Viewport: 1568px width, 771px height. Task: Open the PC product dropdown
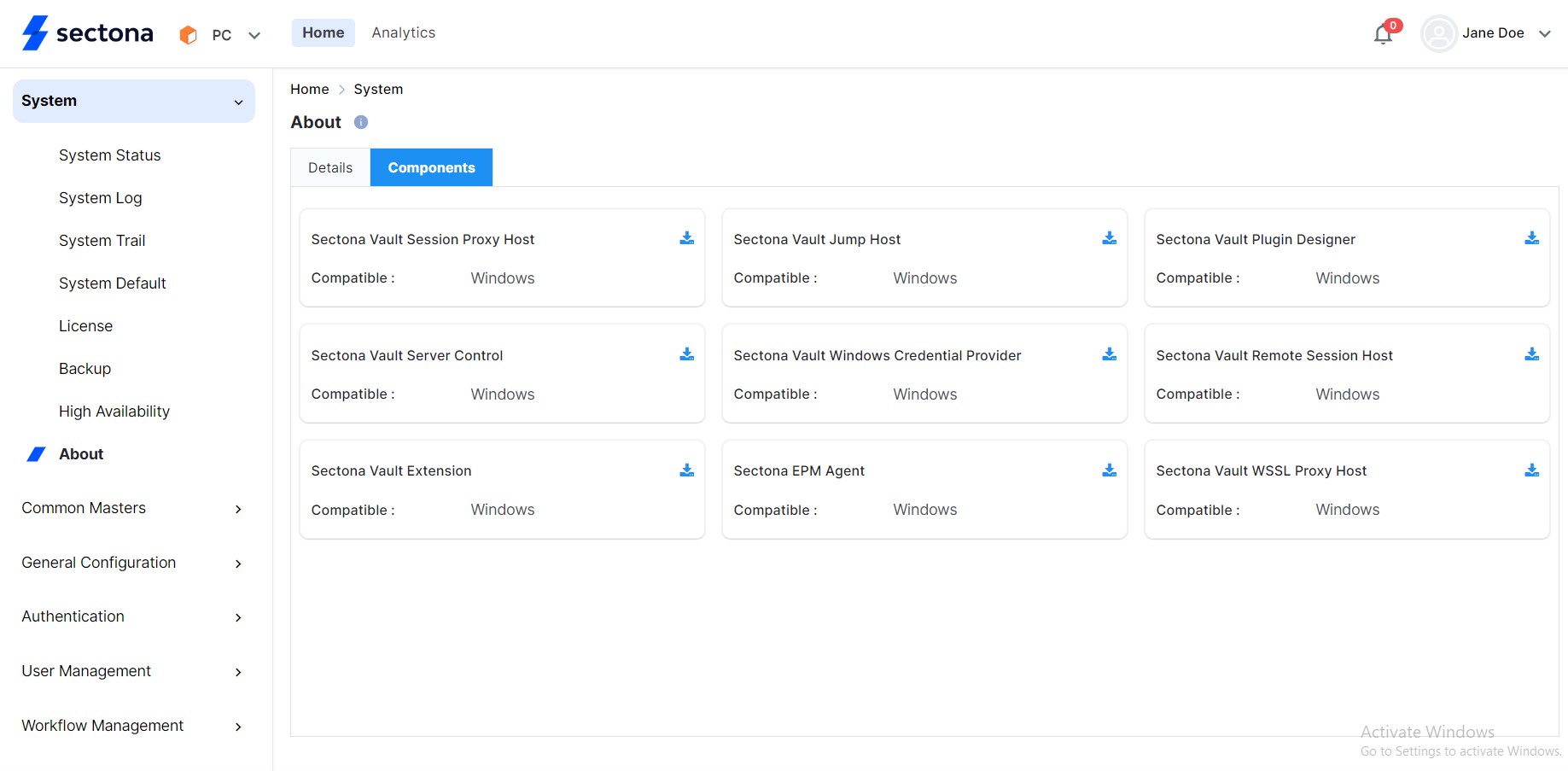[x=220, y=34]
